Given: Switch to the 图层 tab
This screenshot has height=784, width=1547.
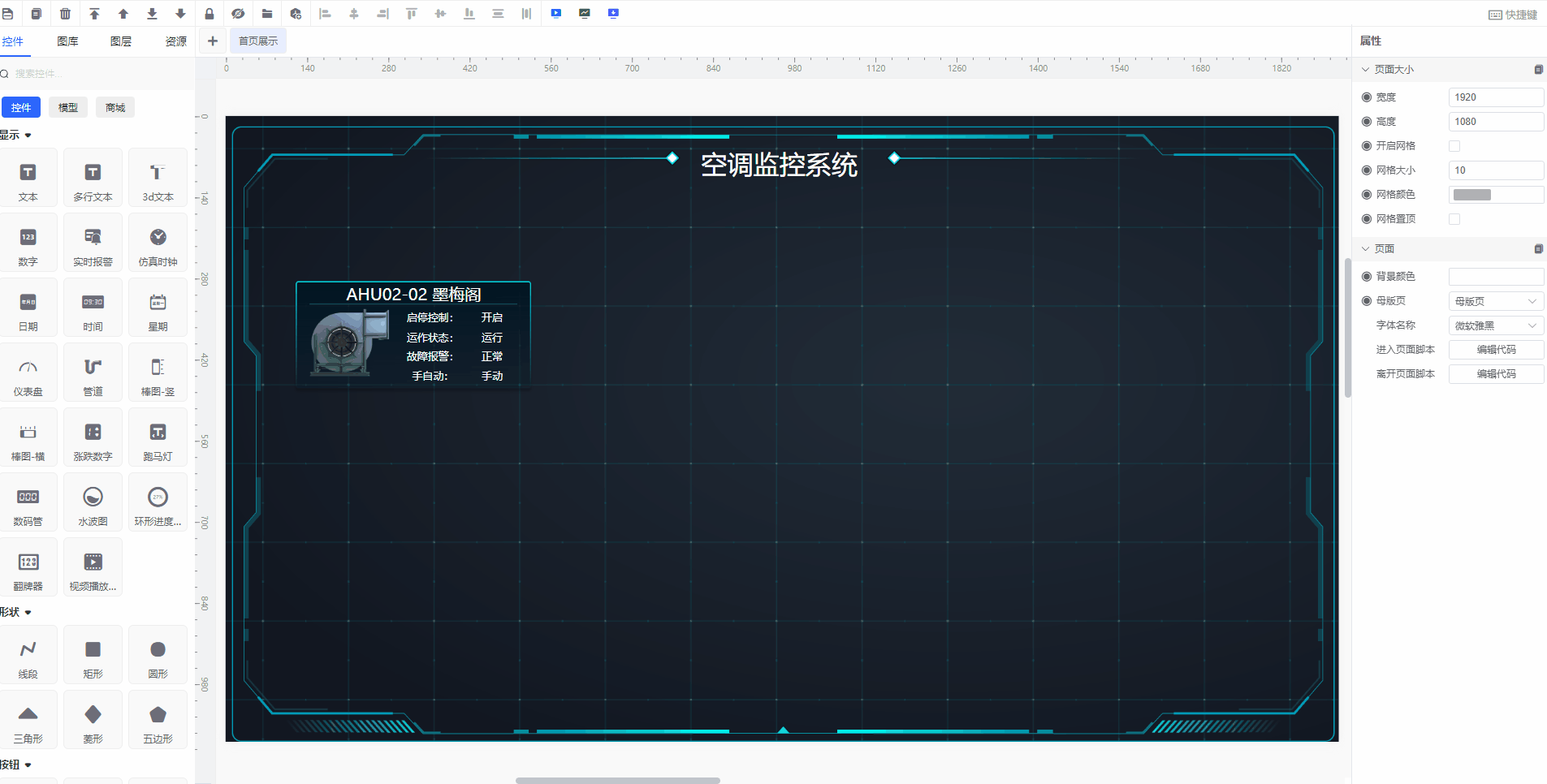Looking at the screenshot, I should tap(121, 41).
